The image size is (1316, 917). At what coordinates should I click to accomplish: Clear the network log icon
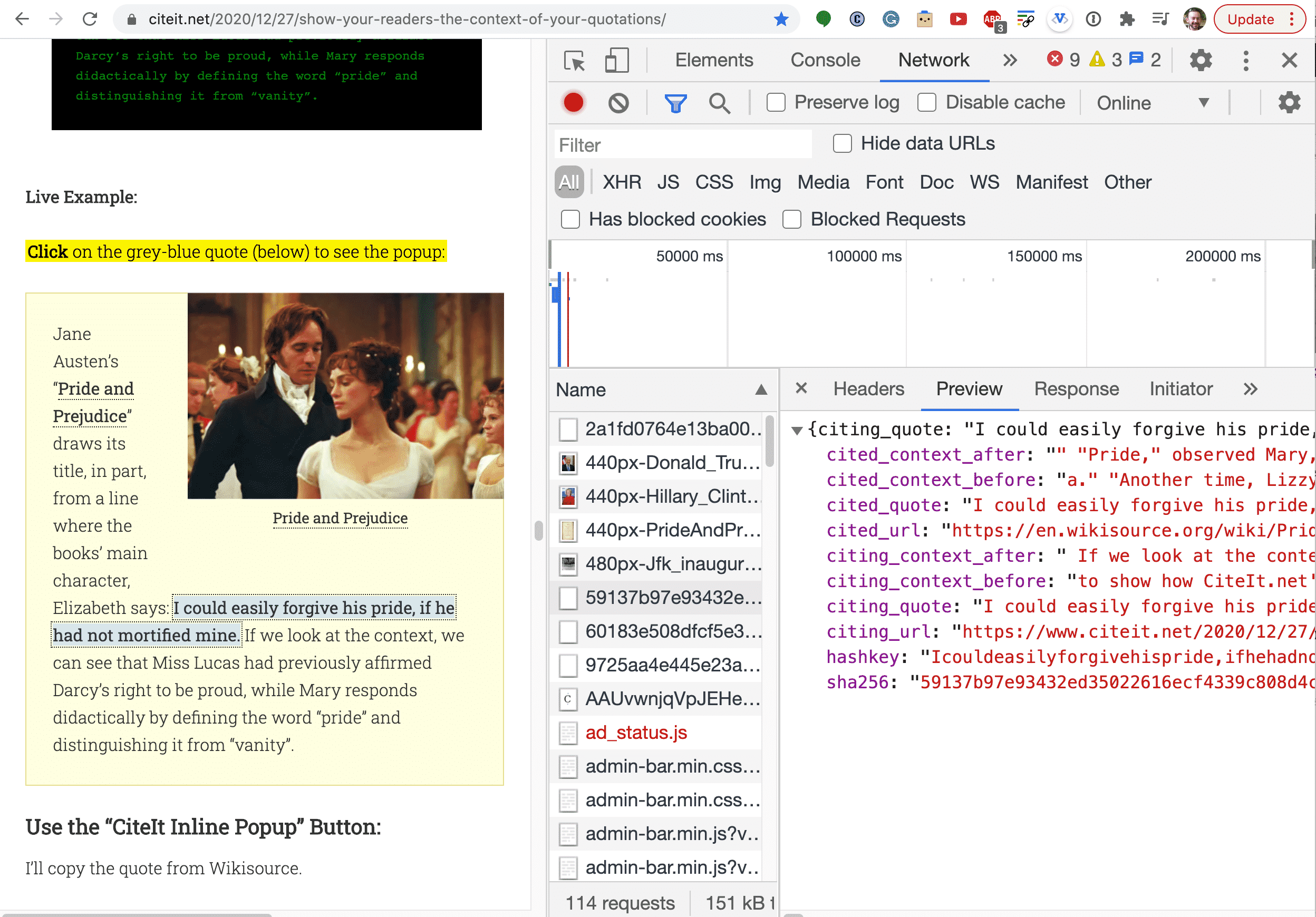coord(618,103)
